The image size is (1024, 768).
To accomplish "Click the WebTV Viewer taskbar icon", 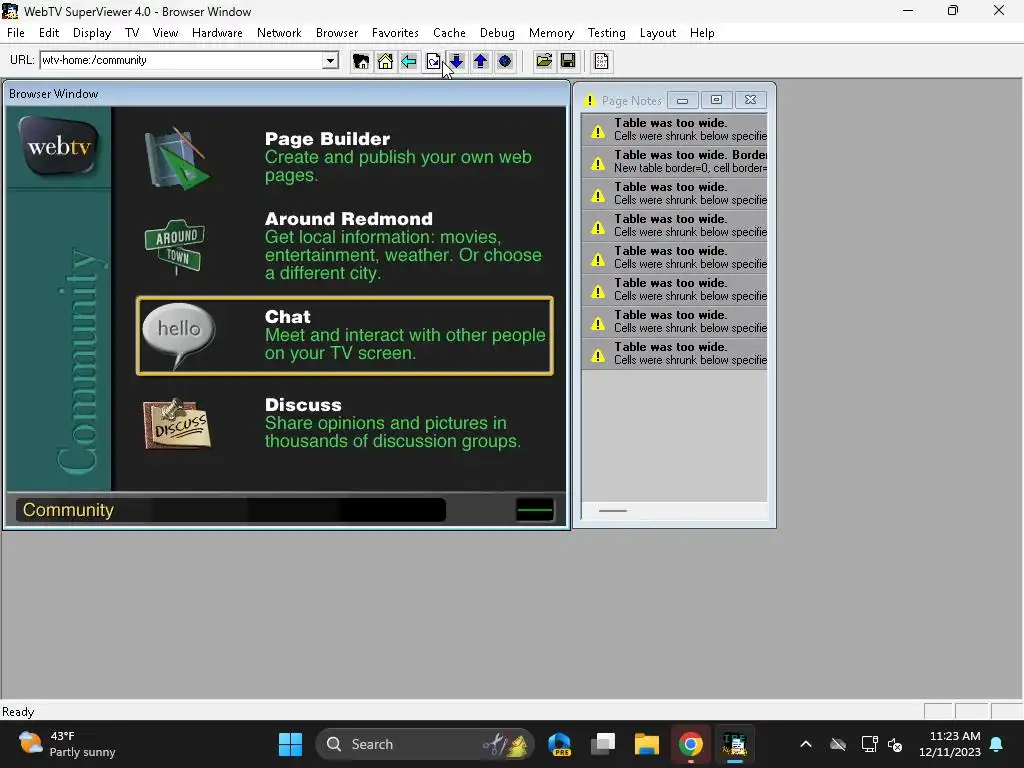I will pyautogui.click(x=735, y=744).
